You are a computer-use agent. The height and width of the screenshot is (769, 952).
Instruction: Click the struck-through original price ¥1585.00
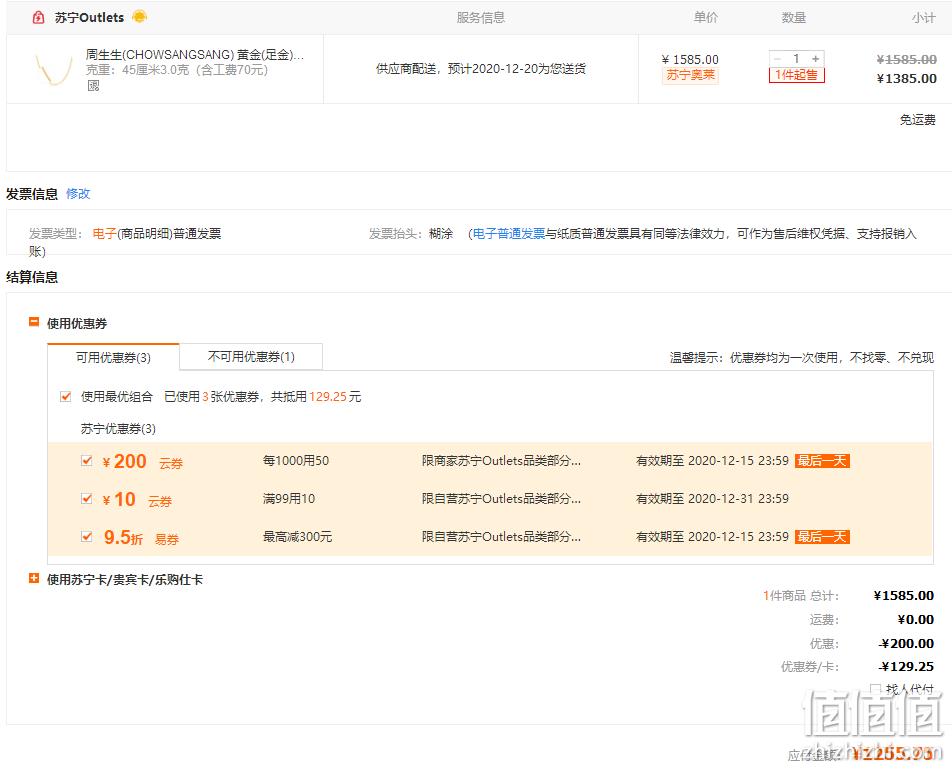coord(906,59)
